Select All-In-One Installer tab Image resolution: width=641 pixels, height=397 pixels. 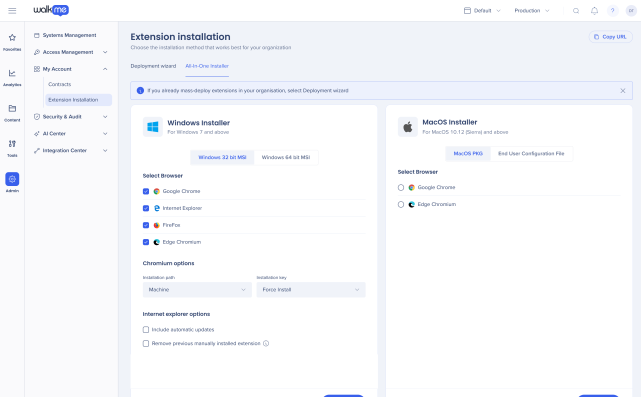(207, 66)
